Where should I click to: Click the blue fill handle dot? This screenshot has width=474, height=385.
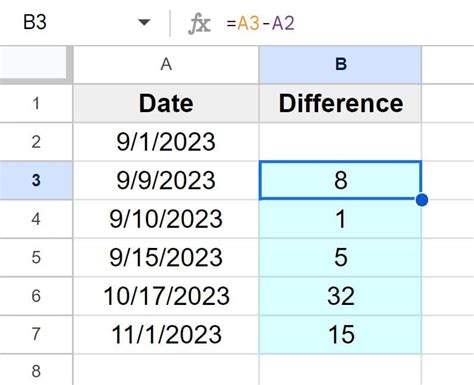(422, 200)
